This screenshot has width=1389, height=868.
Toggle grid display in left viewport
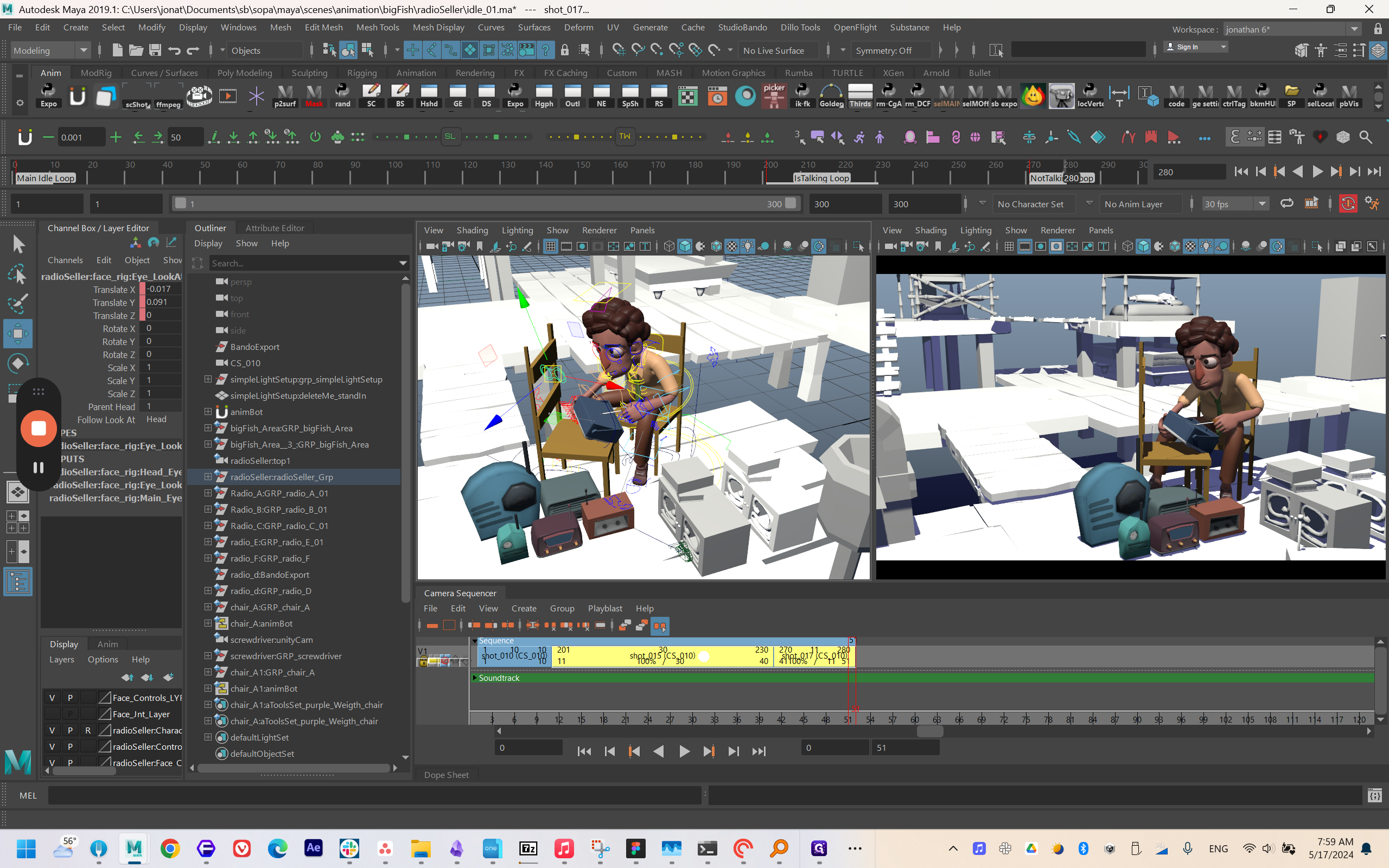(550, 246)
